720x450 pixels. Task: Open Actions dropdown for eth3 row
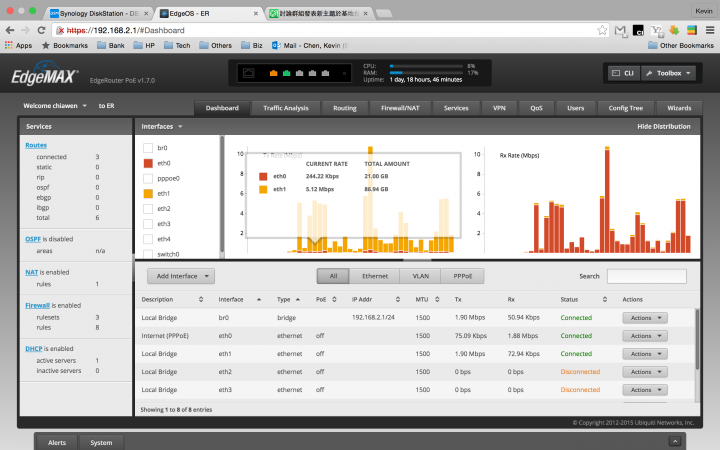pos(645,389)
